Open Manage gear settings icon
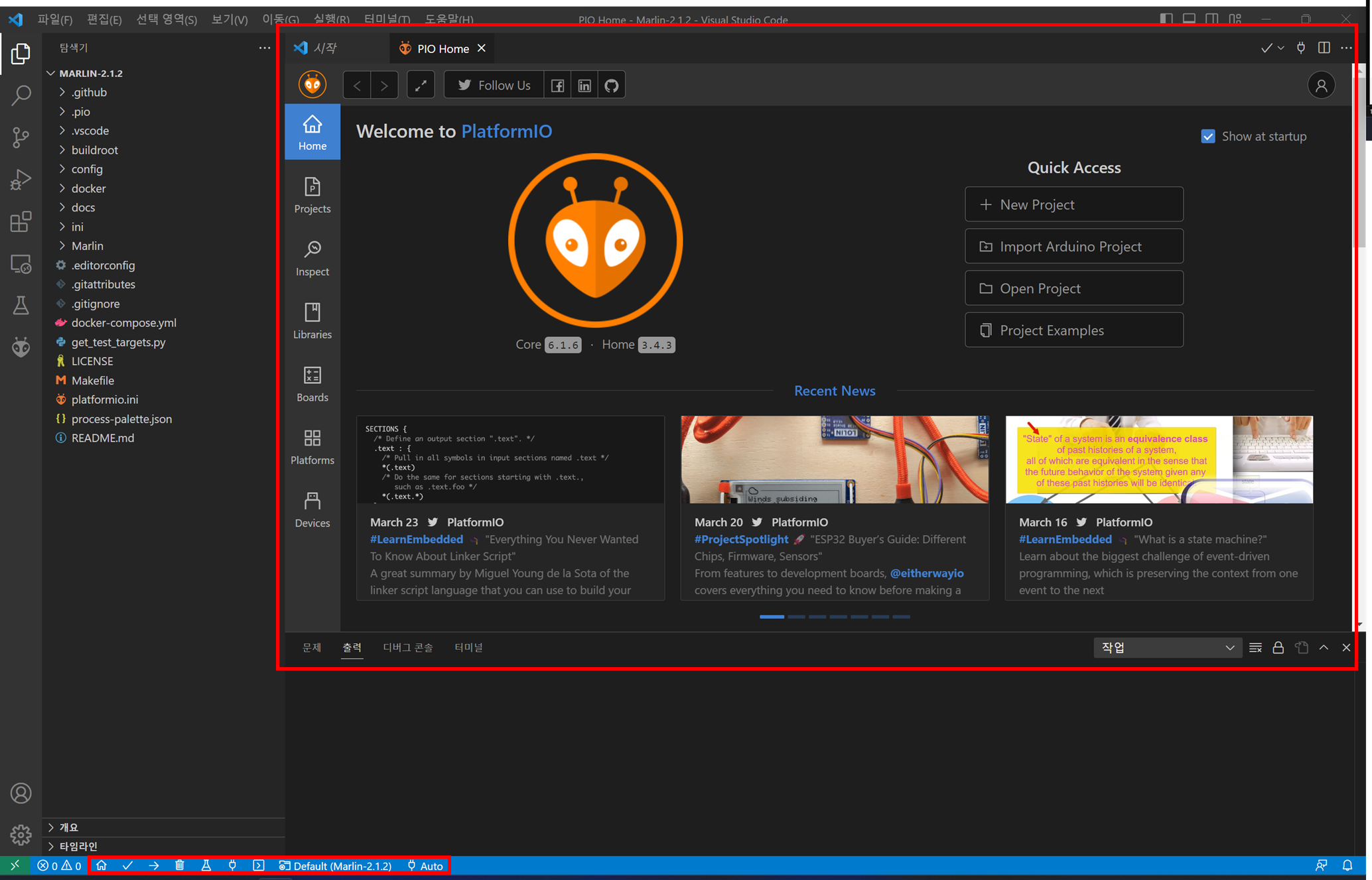Image resolution: width=1372 pixels, height=880 pixels. [x=21, y=835]
